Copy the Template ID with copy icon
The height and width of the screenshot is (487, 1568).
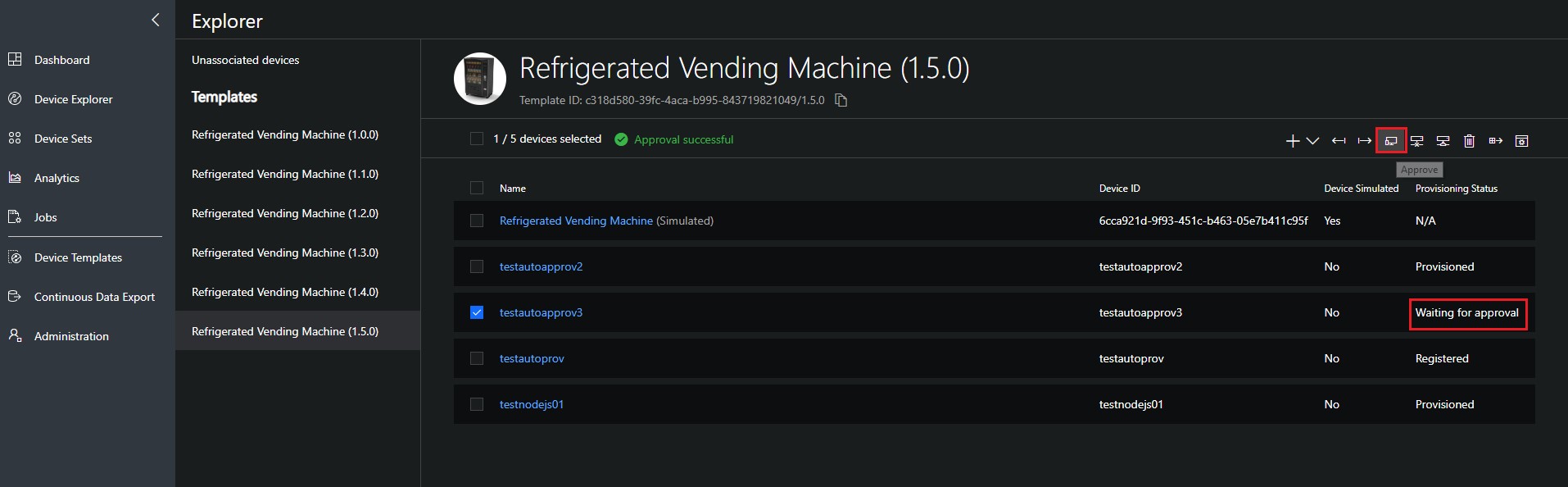coord(841,100)
